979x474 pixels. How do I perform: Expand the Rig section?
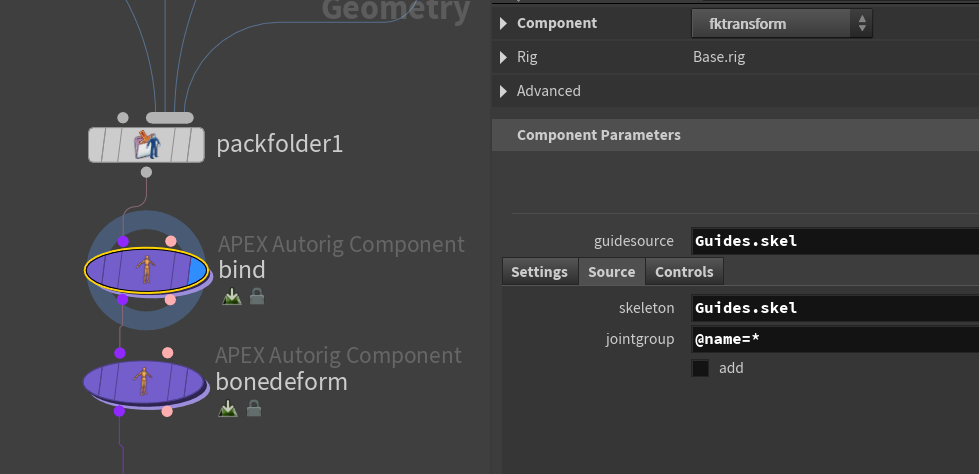tap(503, 57)
